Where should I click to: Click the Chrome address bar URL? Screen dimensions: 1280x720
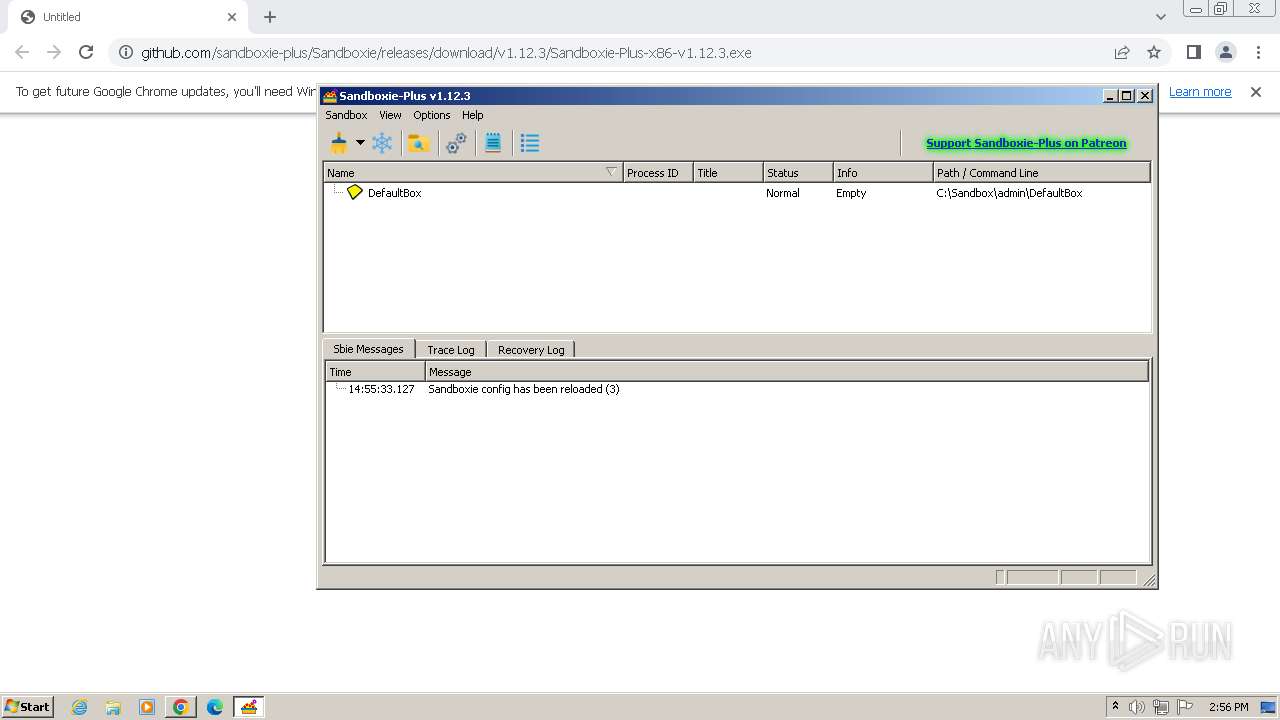[446, 53]
